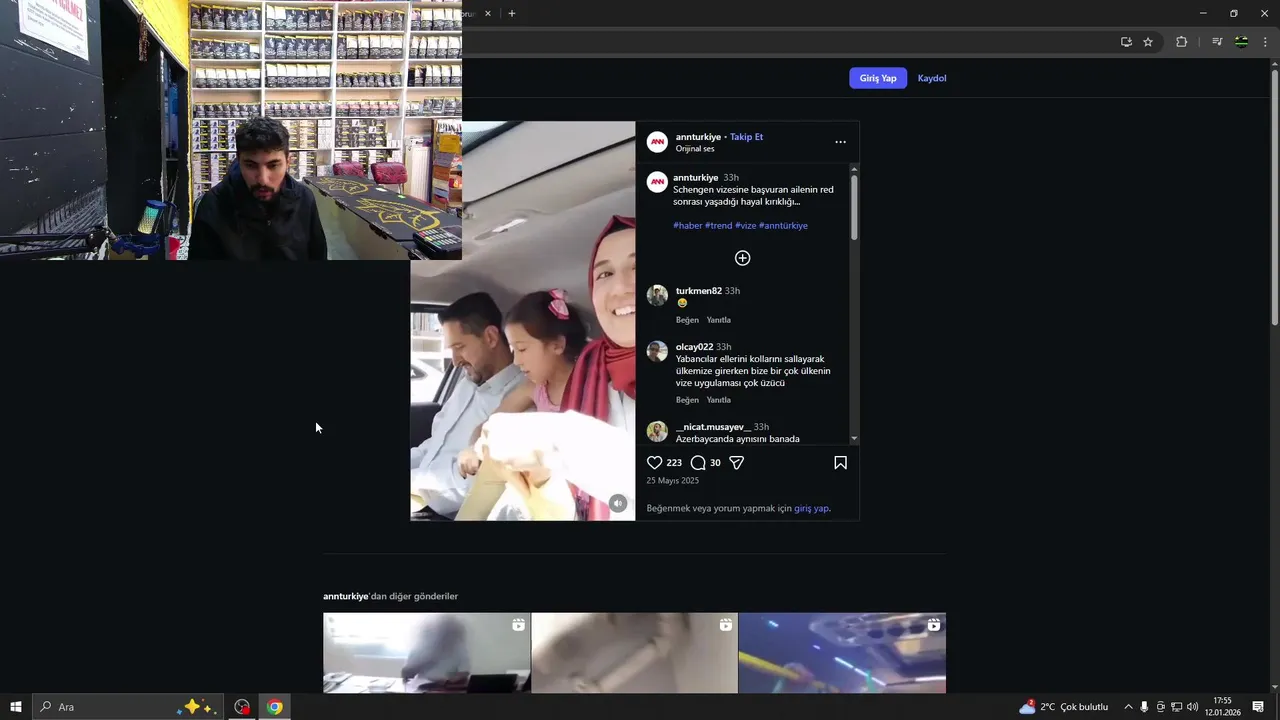Viewport: 1280px width, 720px height.
Task: Click the Giriş Yap button
Action: [x=878, y=78]
